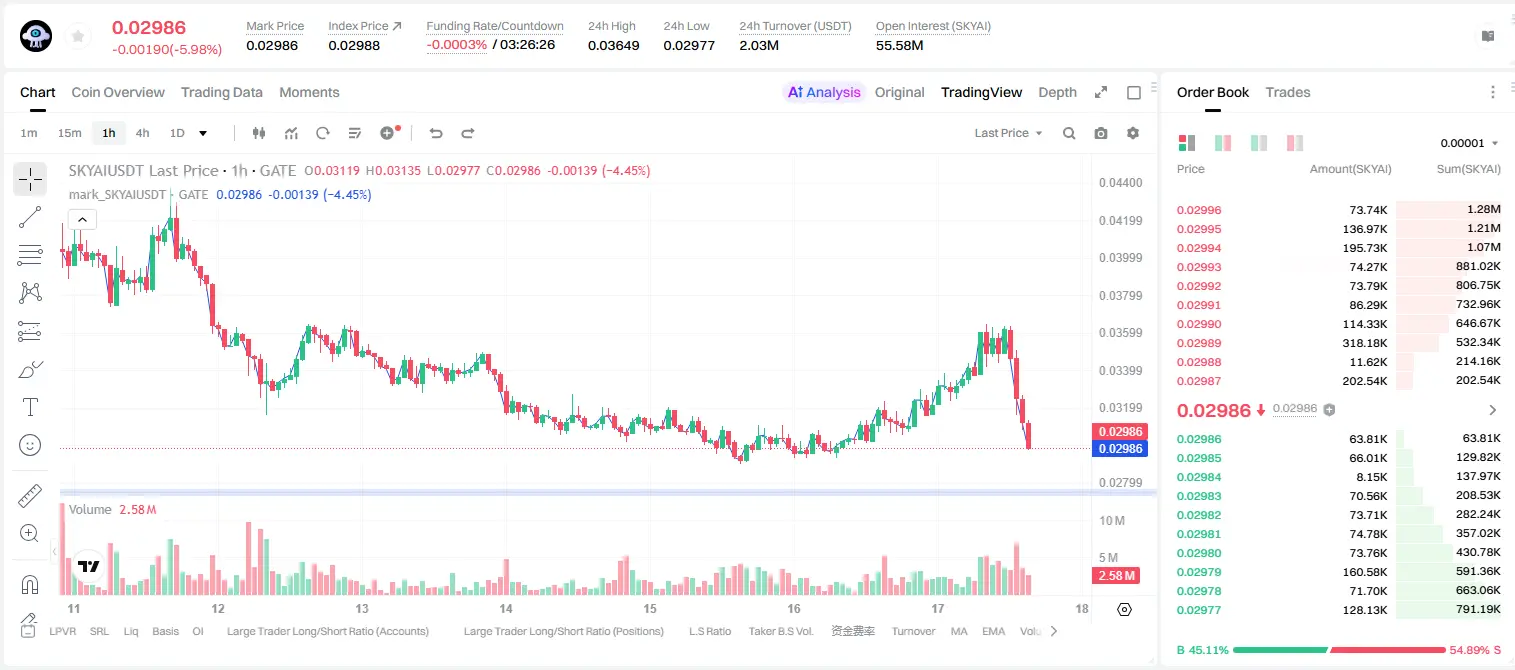Take a chart snapshot with camera icon
The width and height of the screenshot is (1515, 670).
coord(1101,133)
